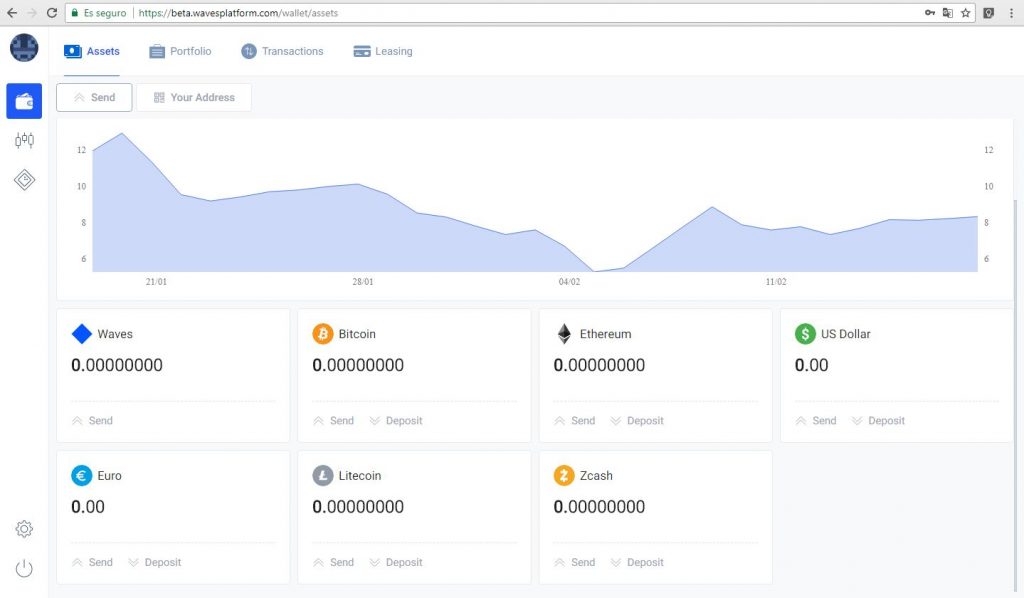Image resolution: width=1024 pixels, height=598 pixels.
Task: Click the Zcash logo icon
Action: (564, 476)
